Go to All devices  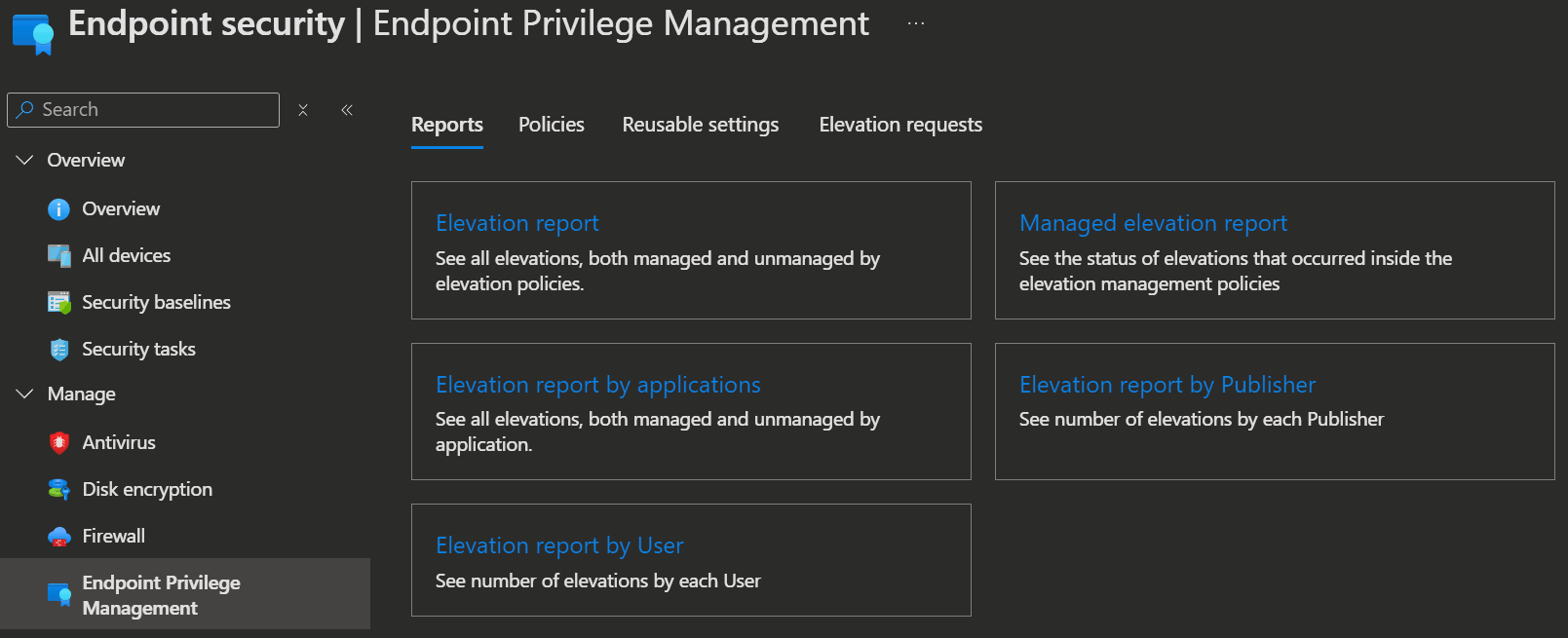click(127, 255)
